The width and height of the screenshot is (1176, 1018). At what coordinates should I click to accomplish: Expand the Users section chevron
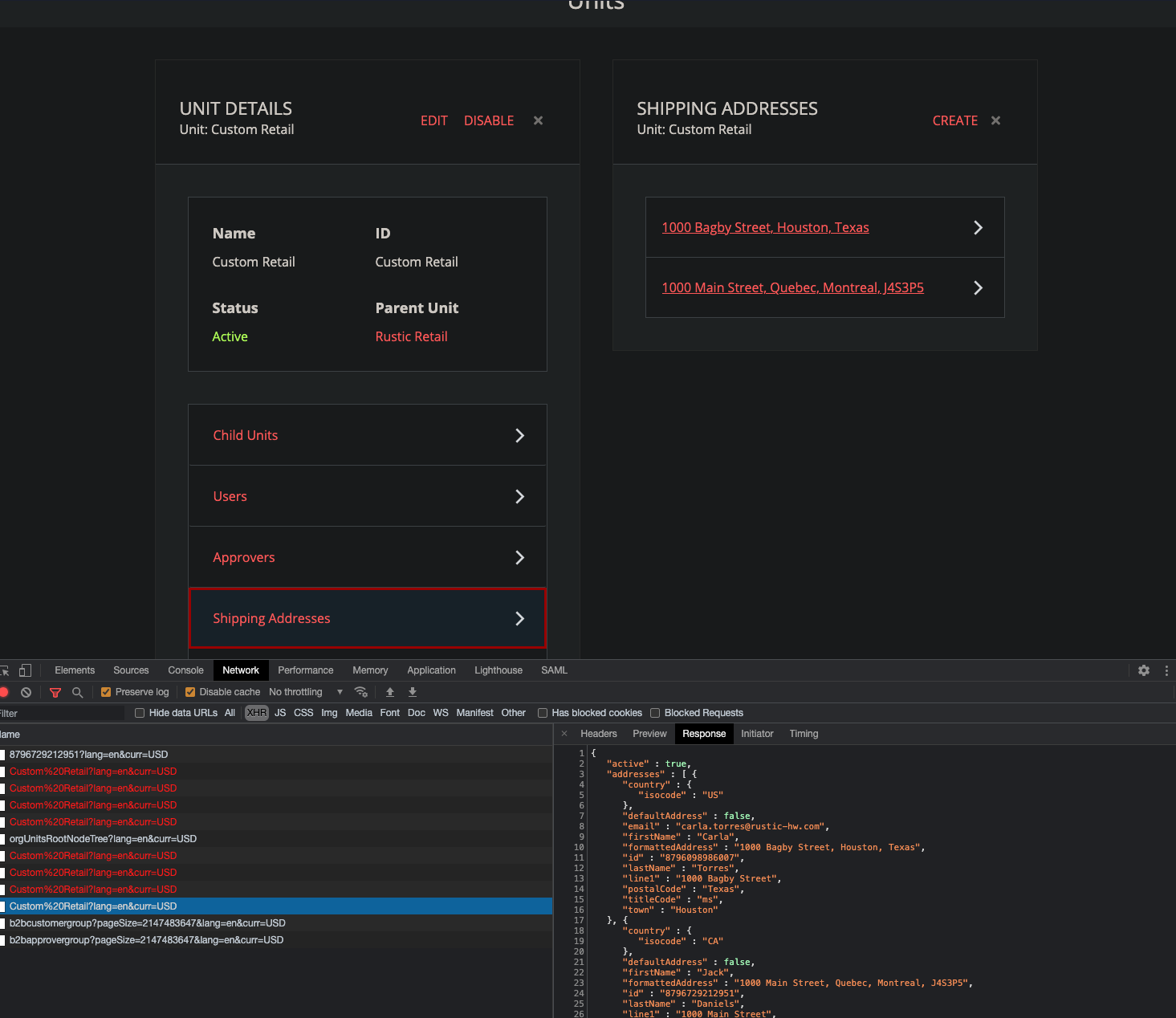point(520,496)
